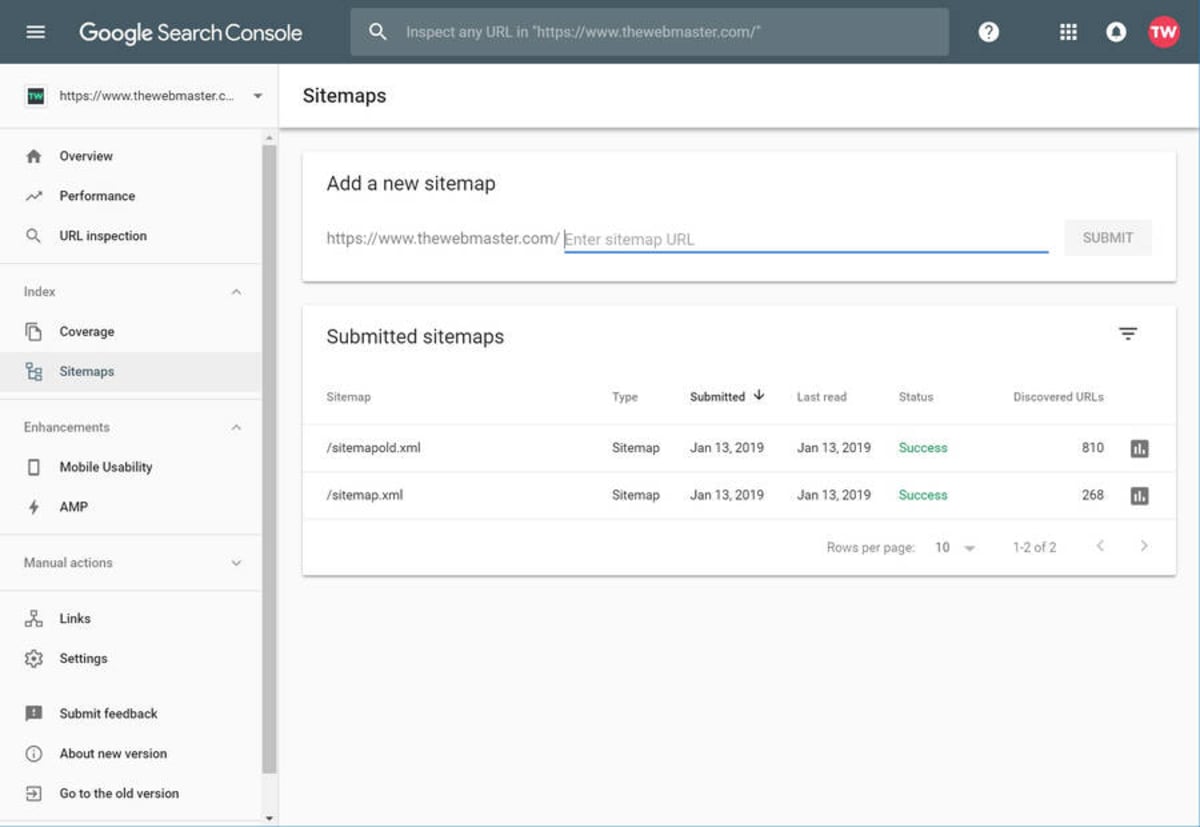Click Success status of /sitemapold.xml
Screen dimensions: 1200x827
[x=923, y=448]
